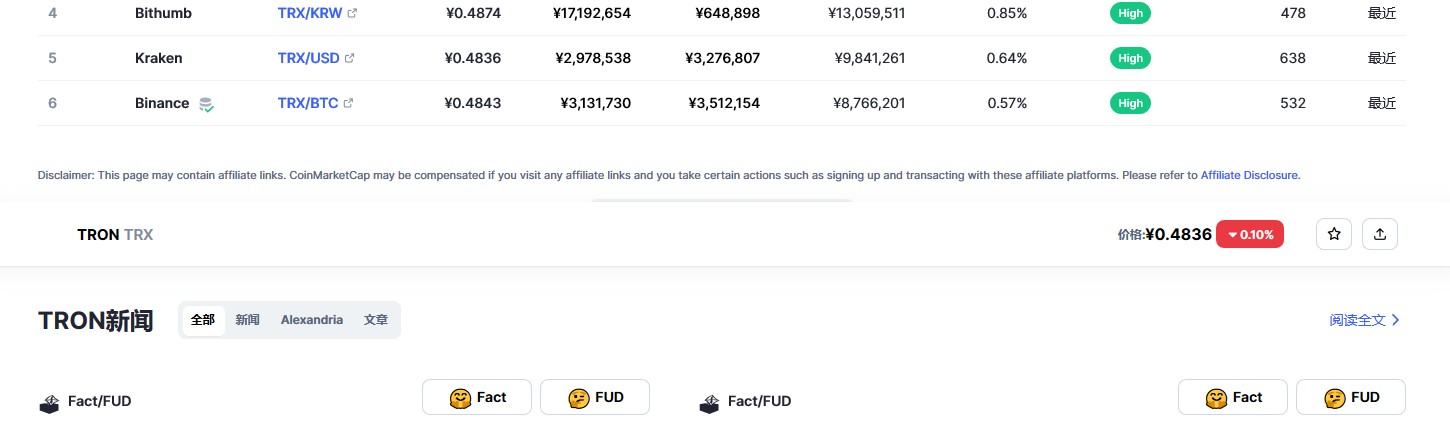Vote FUD on the left news card
Viewport: 1450px width, 430px height.
pyautogui.click(x=595, y=397)
